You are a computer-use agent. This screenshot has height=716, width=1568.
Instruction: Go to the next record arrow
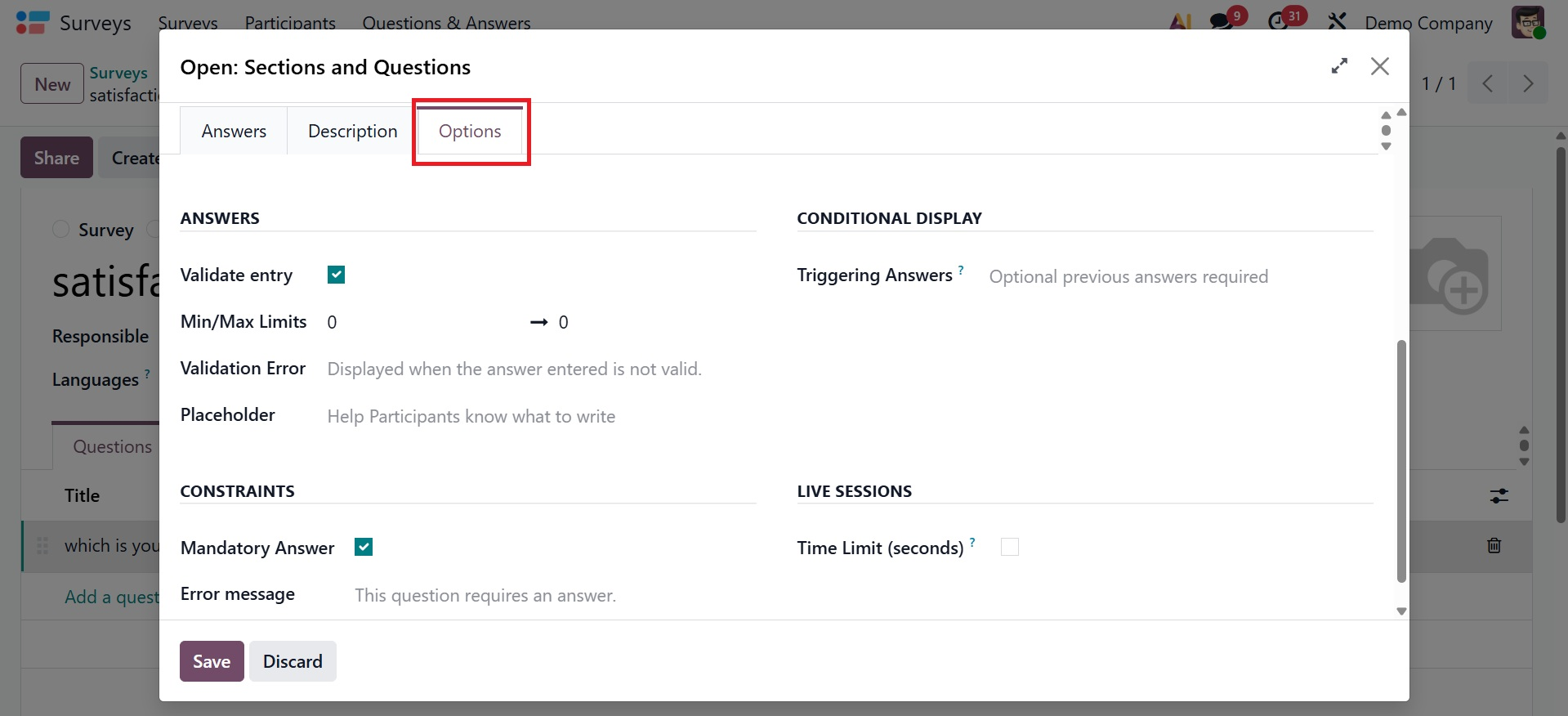click(x=1527, y=83)
